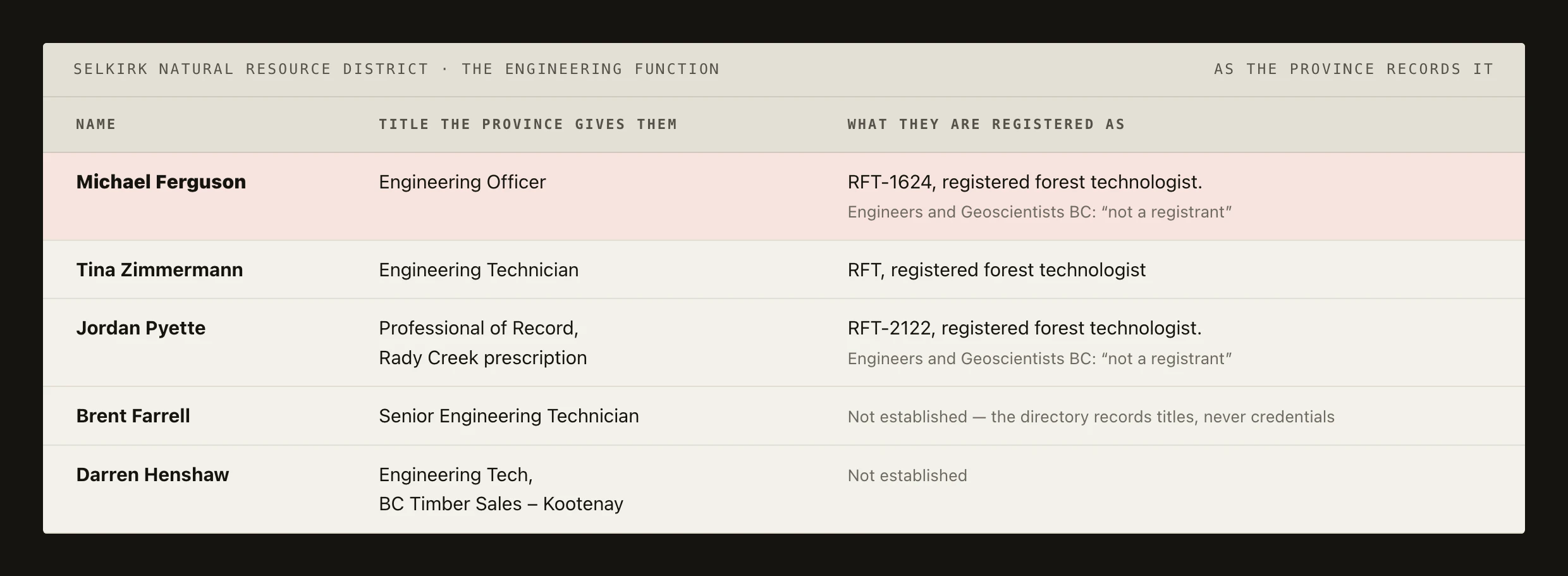The width and height of the screenshot is (1568, 576).
Task: Click the BC Timber Sales – Kootenay line
Action: click(501, 504)
